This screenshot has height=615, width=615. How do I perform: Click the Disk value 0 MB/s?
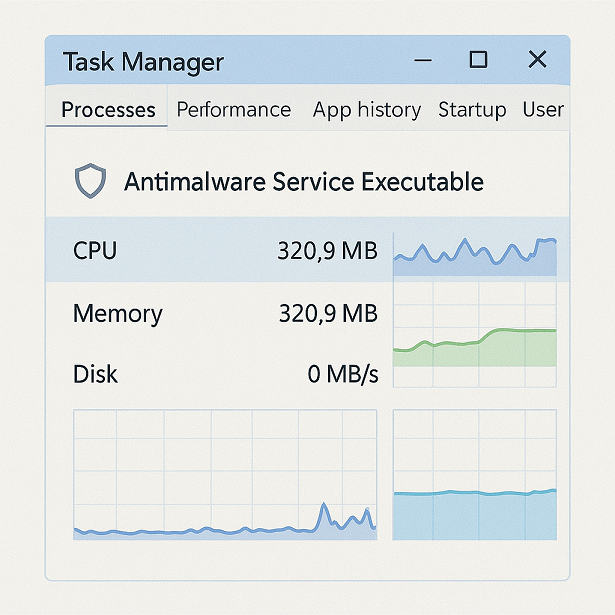343,374
